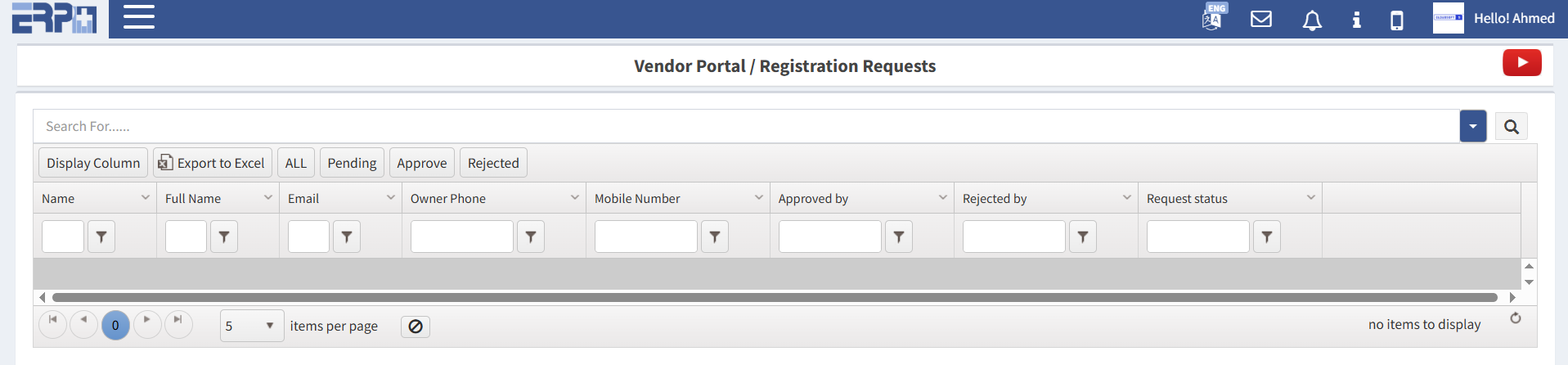
Task: Click the info icon in header
Action: coord(1356,20)
